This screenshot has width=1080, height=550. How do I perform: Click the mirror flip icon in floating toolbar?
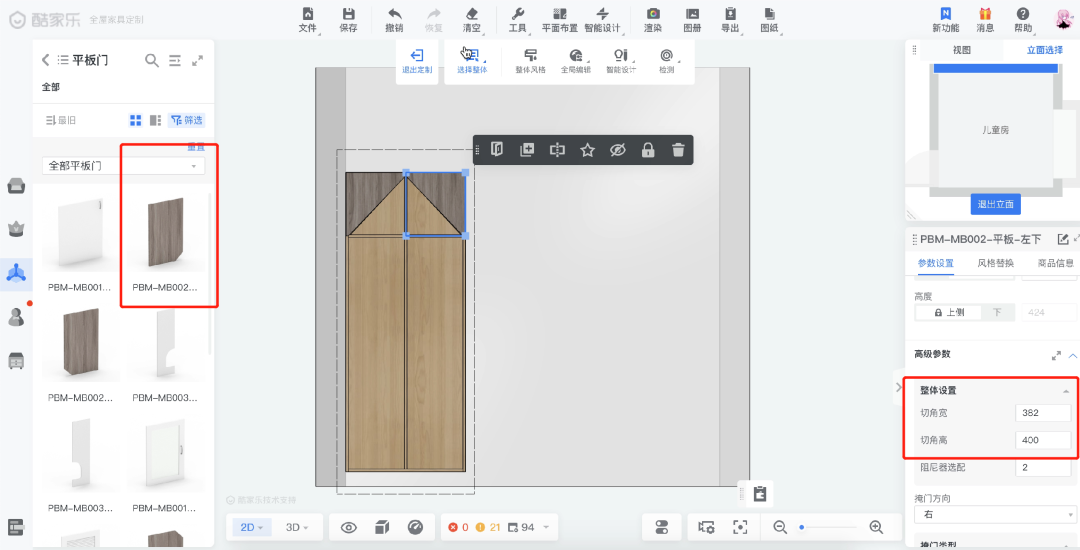click(x=557, y=149)
